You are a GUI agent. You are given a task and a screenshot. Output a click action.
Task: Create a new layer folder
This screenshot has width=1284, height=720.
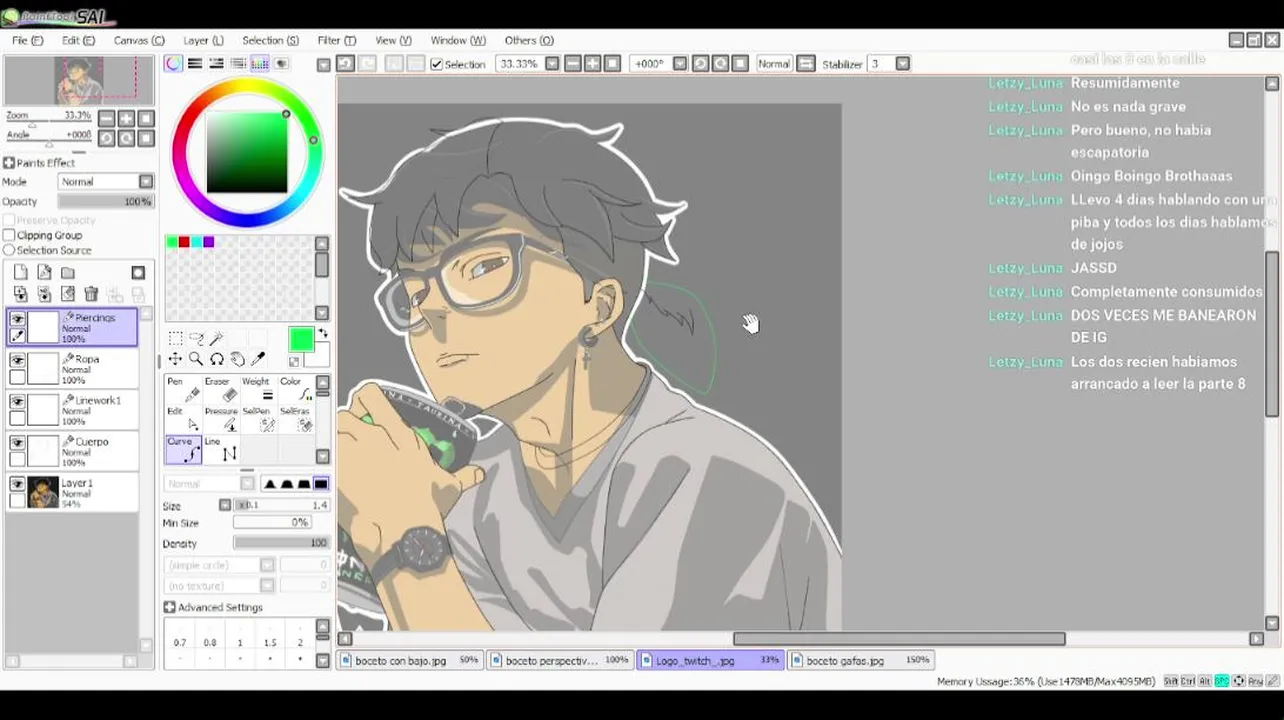(x=68, y=272)
